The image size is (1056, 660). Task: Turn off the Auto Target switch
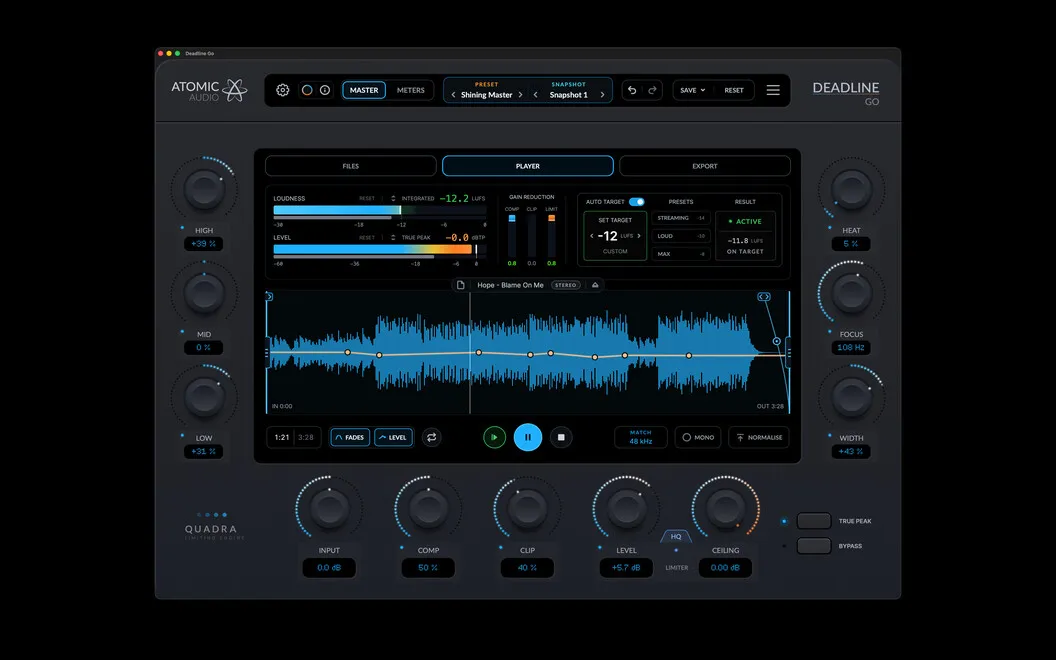[x=636, y=202]
